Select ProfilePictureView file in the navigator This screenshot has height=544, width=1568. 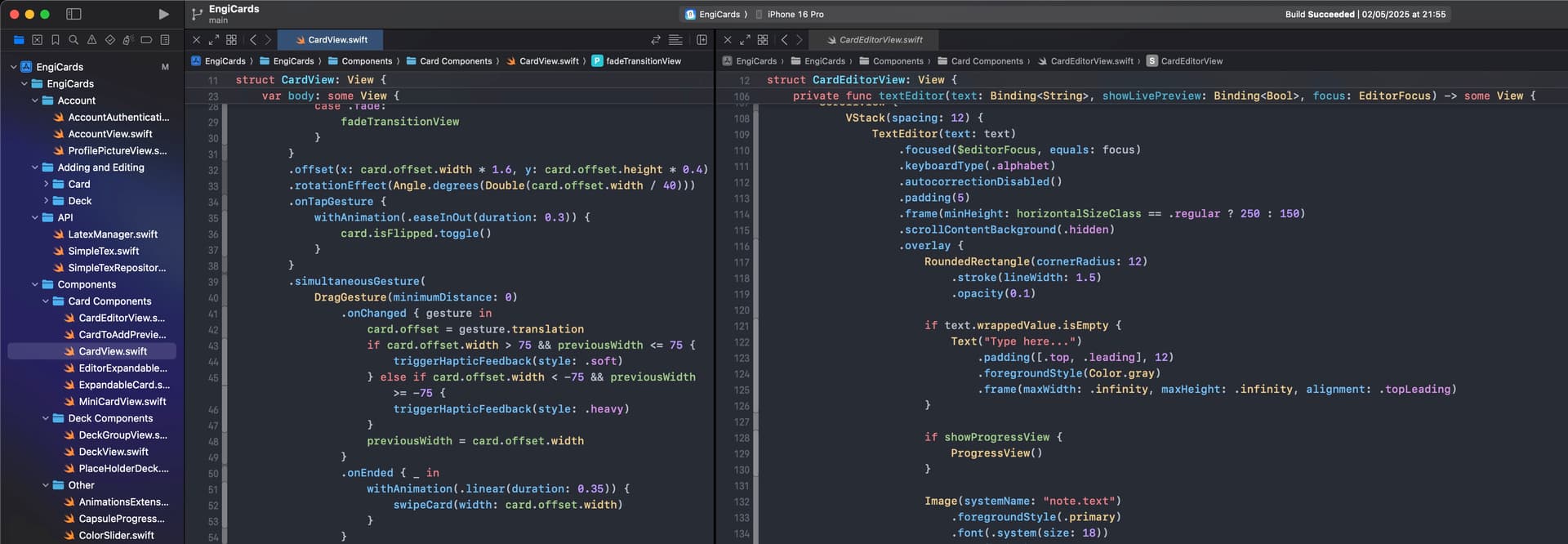tap(117, 150)
